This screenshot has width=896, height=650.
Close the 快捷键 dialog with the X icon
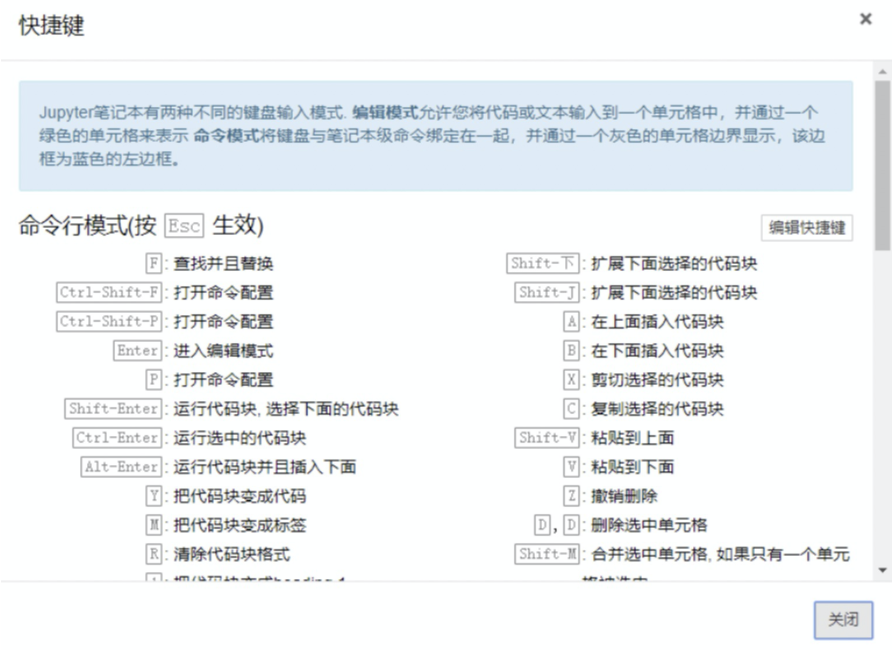[x=865, y=19]
